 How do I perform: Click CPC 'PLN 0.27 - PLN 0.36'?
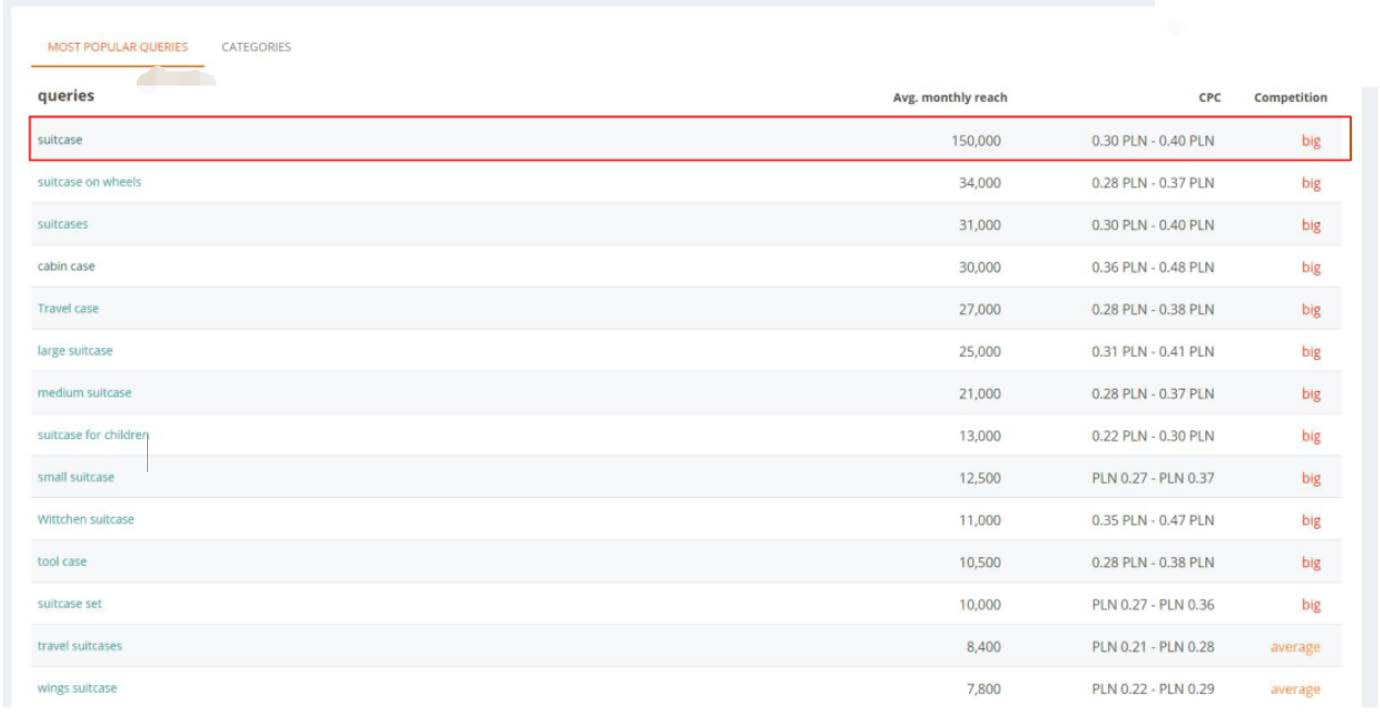1153,605
